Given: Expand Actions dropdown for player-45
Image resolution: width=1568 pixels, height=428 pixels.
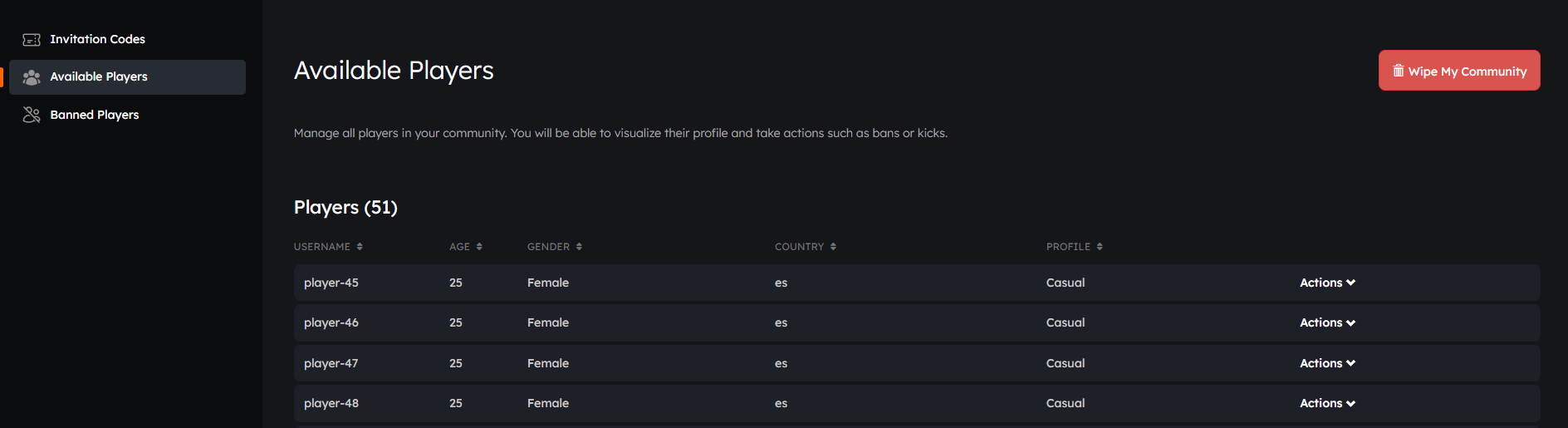Looking at the screenshot, I should (x=1327, y=283).
